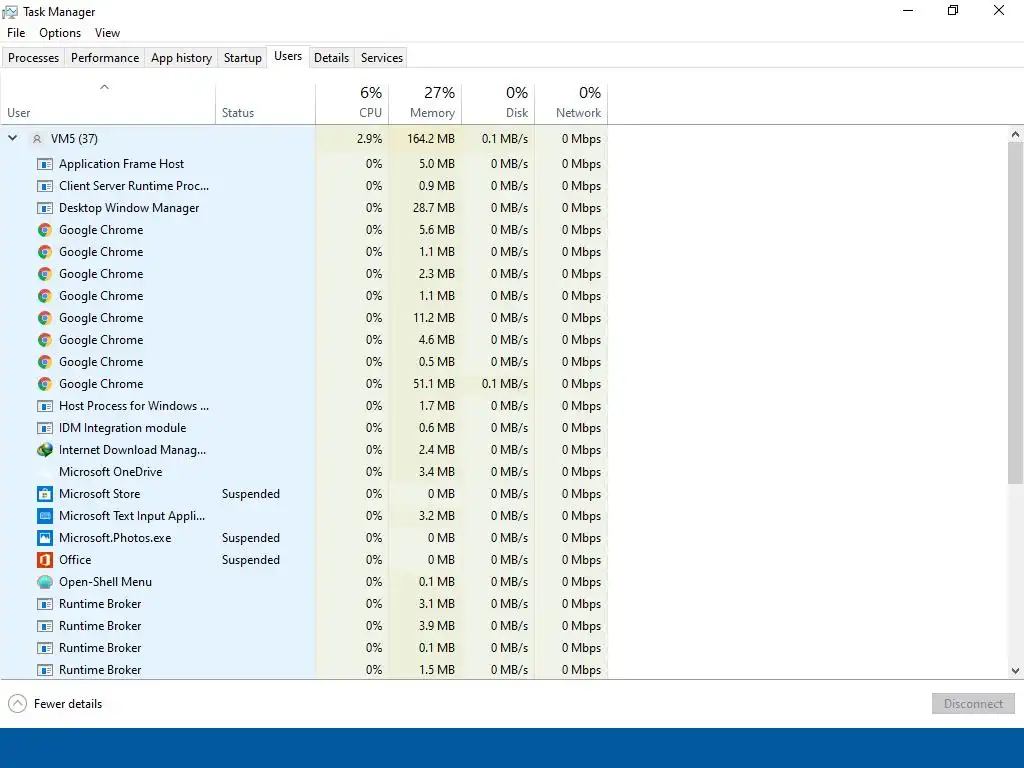
Task: Click the orange Office icon
Action: (44, 560)
